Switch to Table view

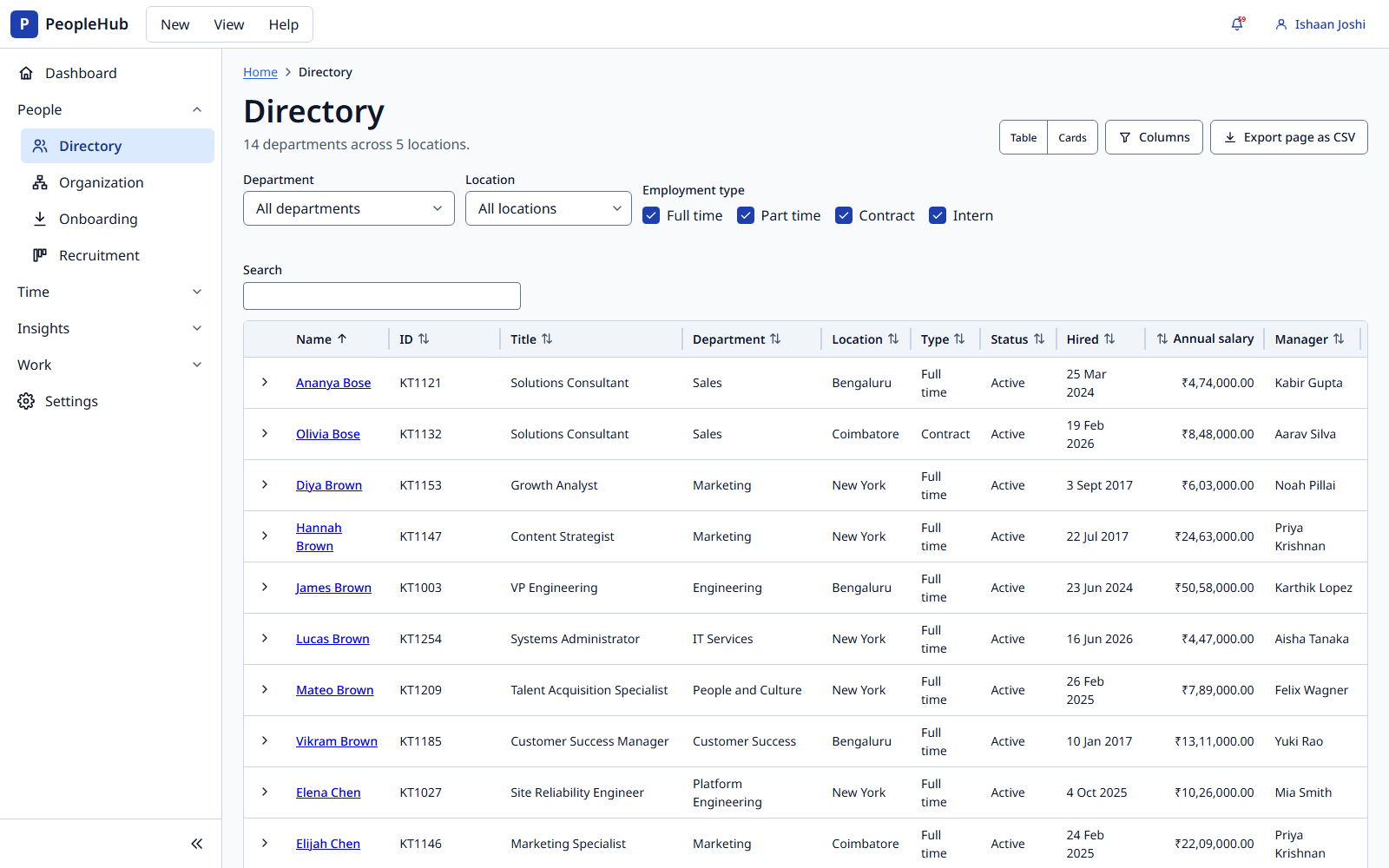point(1024,137)
